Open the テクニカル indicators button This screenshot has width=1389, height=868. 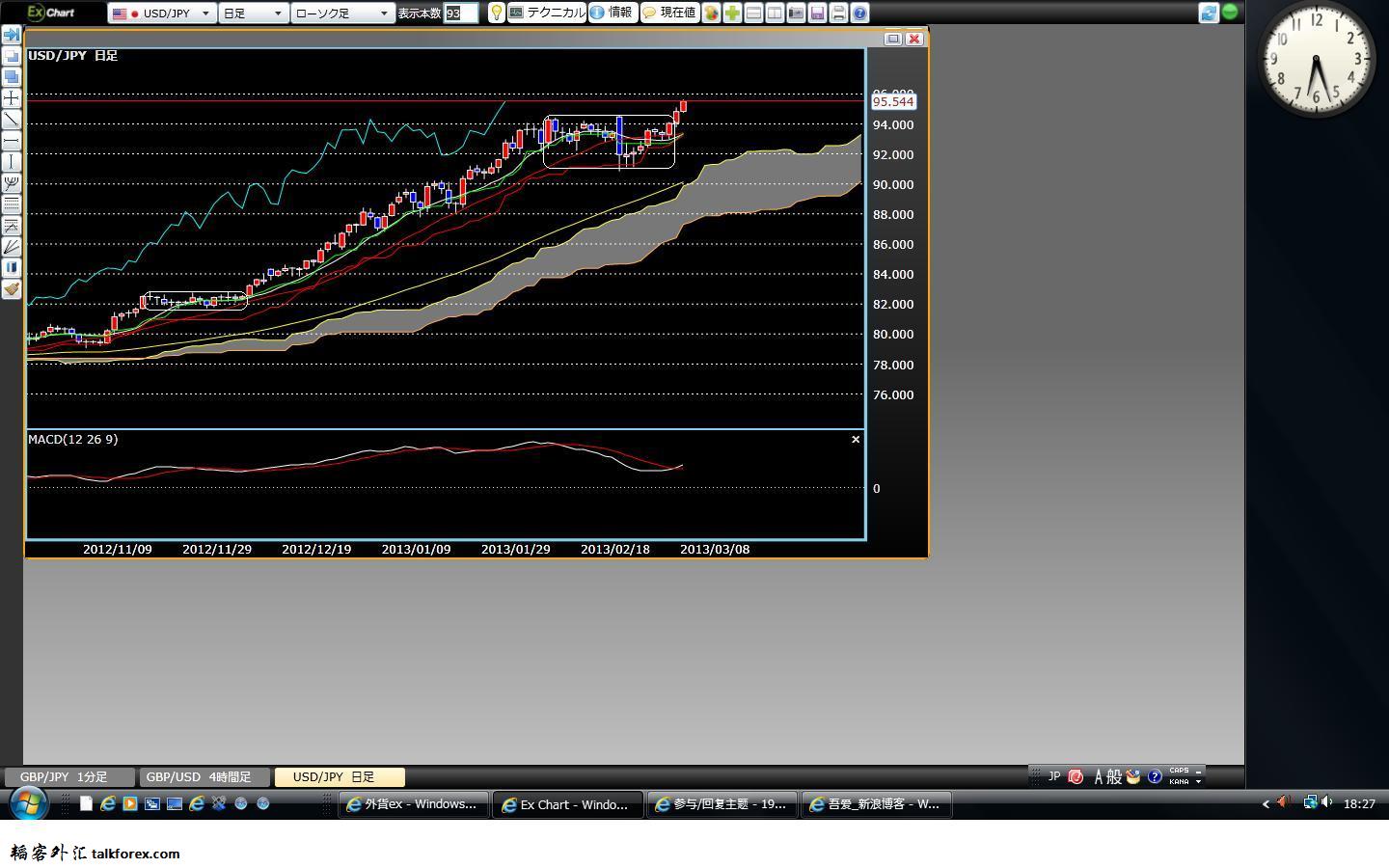(546, 13)
